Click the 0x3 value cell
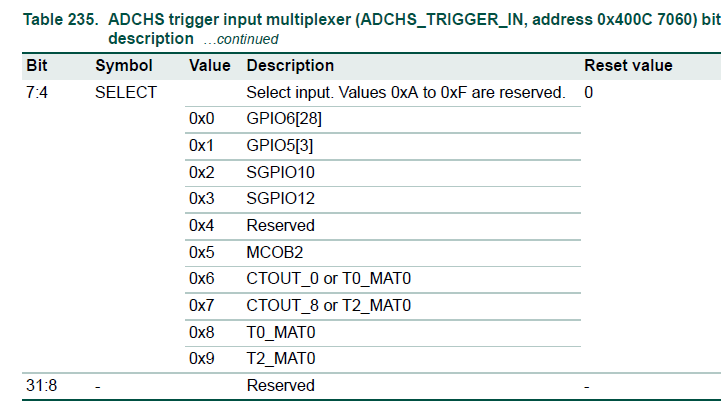The image size is (726, 407). point(201,199)
